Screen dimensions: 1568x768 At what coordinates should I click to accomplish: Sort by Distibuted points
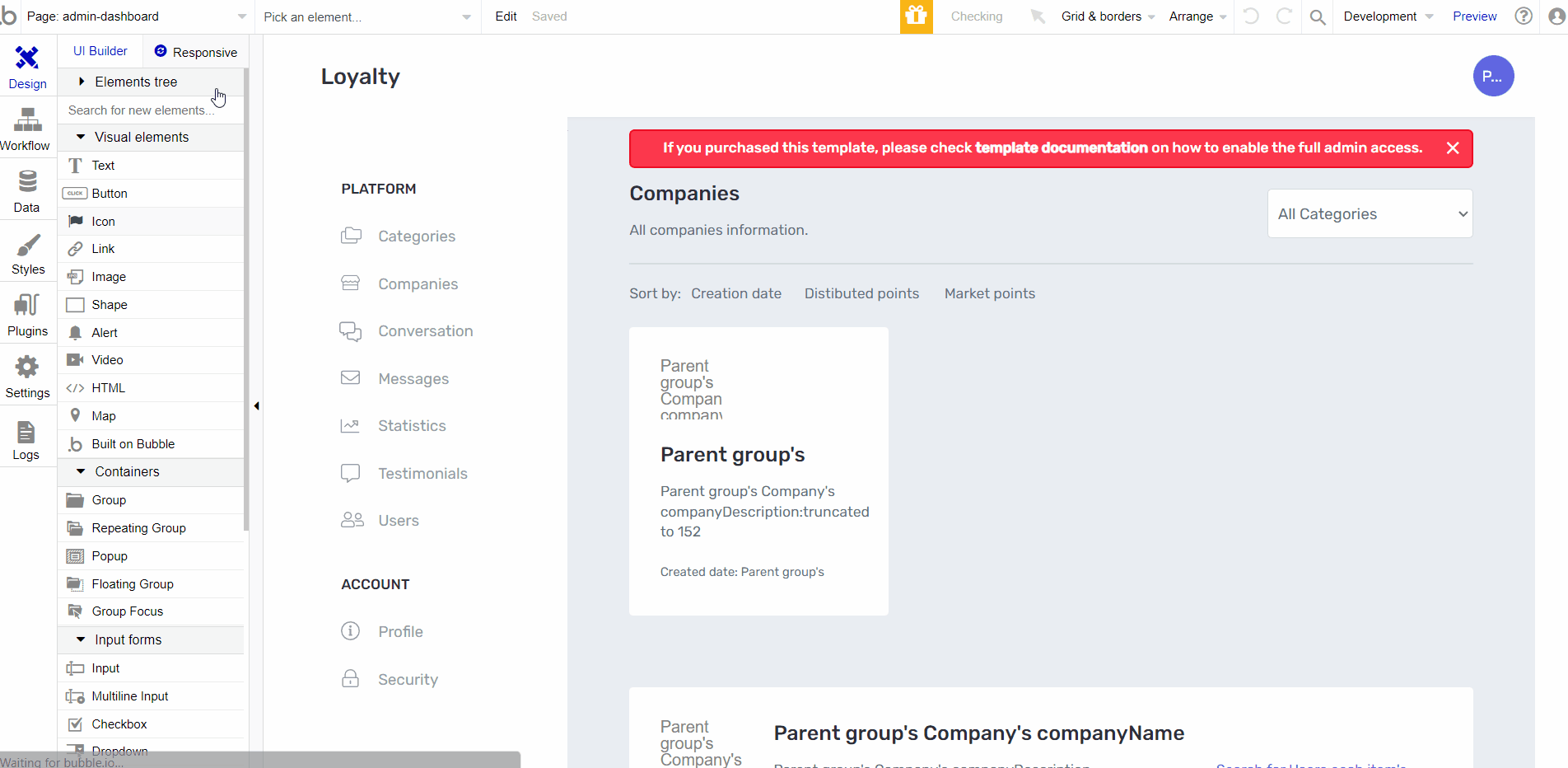(x=861, y=293)
